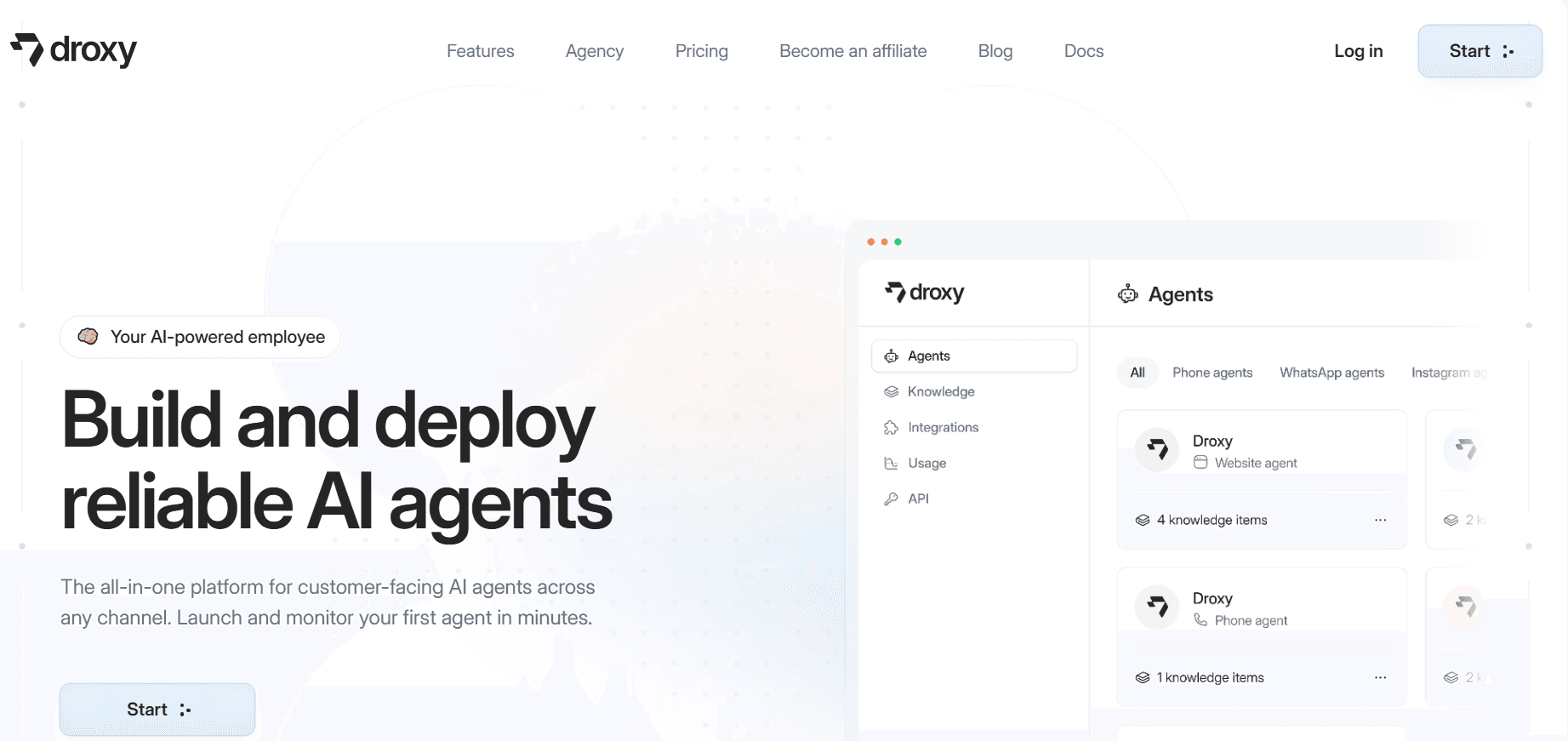This screenshot has width=1568, height=741.
Task: Click the phone icon beside Phone agent
Action: click(x=1200, y=619)
